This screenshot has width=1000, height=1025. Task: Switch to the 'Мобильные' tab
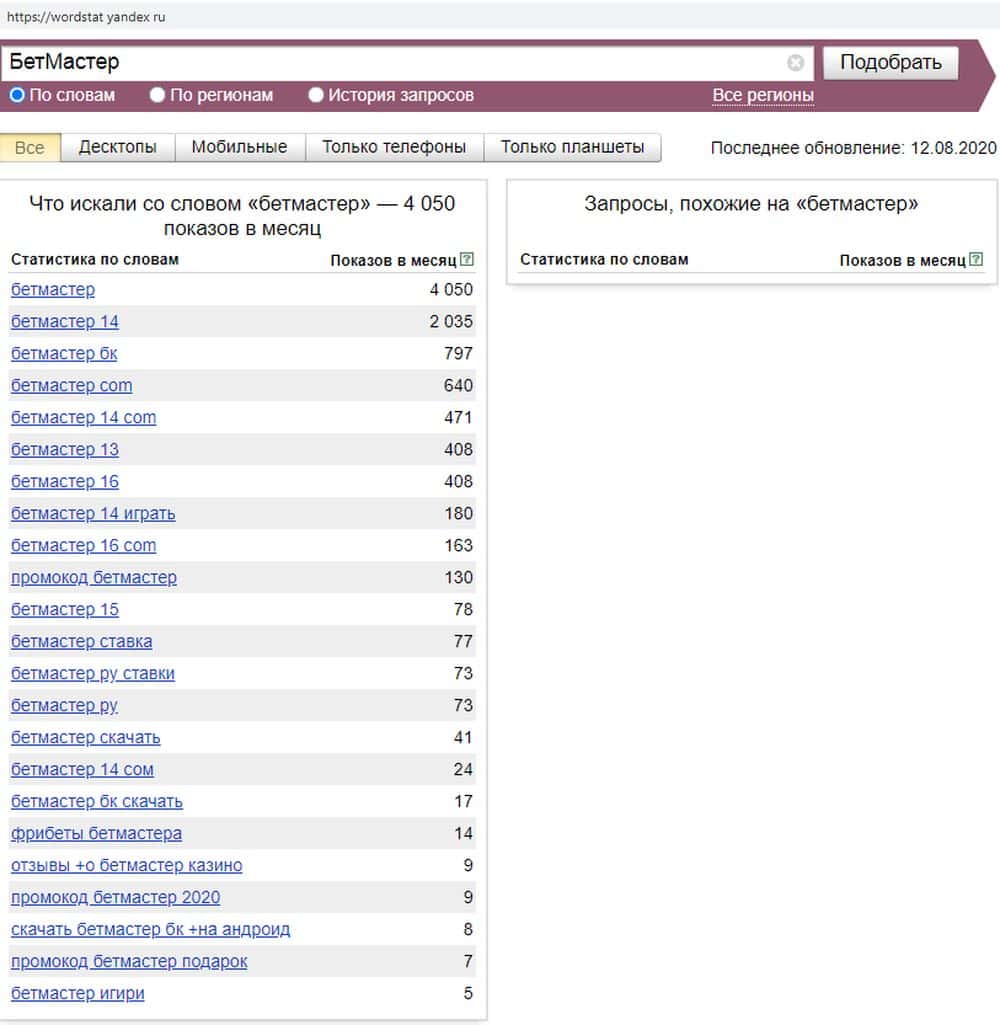[x=239, y=147]
